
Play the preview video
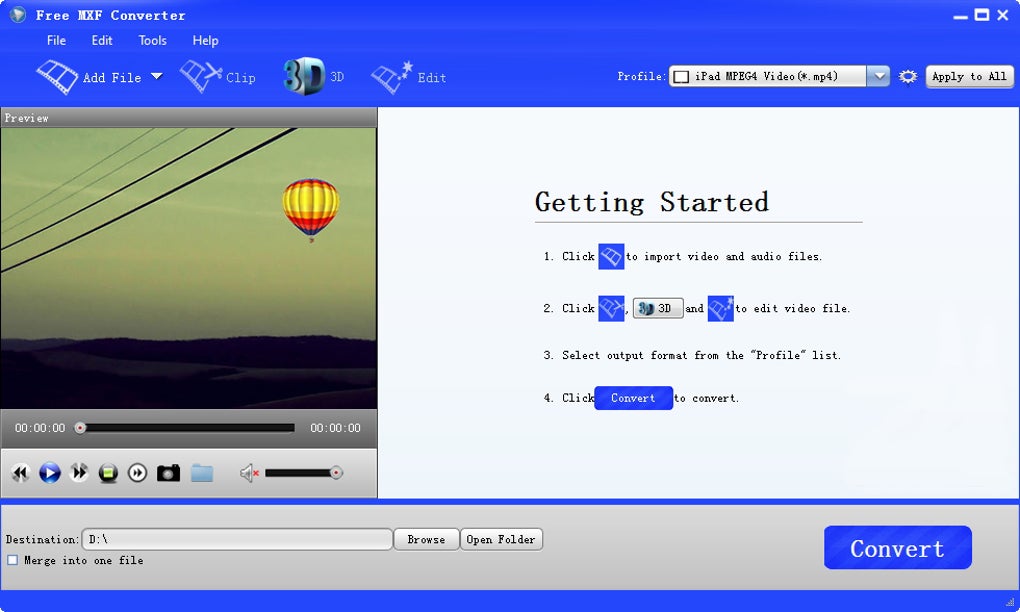(x=49, y=473)
